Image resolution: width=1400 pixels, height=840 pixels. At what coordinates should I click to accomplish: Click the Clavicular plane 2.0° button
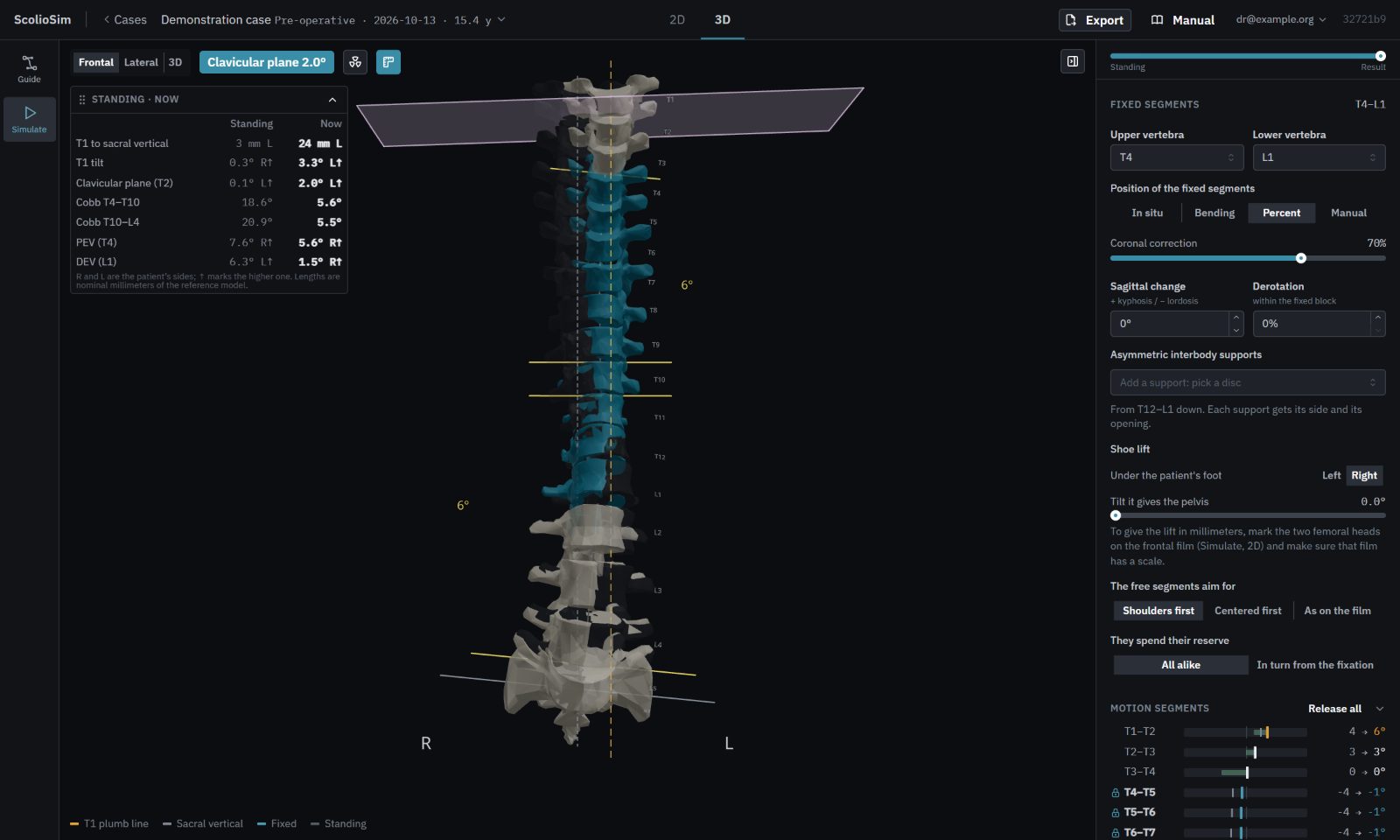(x=267, y=62)
